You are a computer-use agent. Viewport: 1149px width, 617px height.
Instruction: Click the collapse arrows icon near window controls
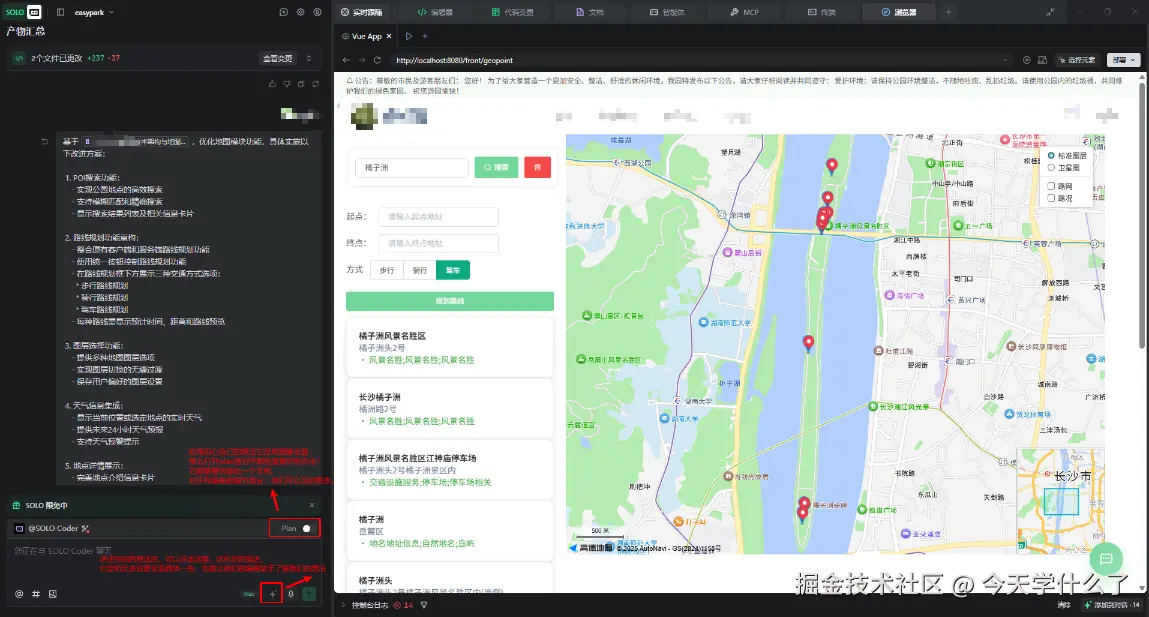coord(1050,12)
